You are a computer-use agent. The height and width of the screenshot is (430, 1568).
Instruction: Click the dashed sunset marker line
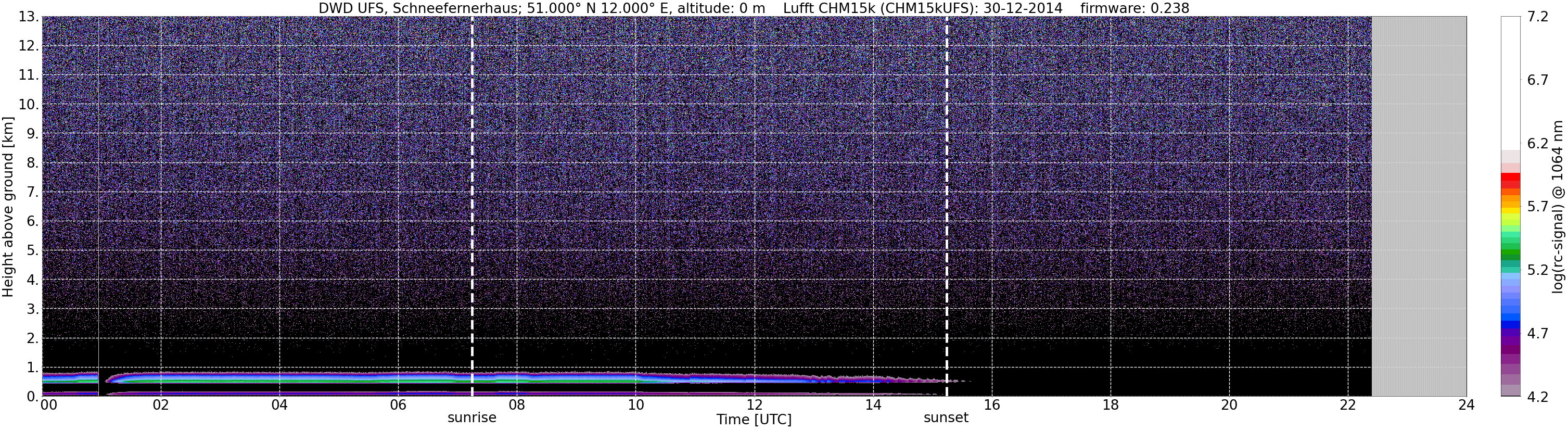click(x=947, y=207)
